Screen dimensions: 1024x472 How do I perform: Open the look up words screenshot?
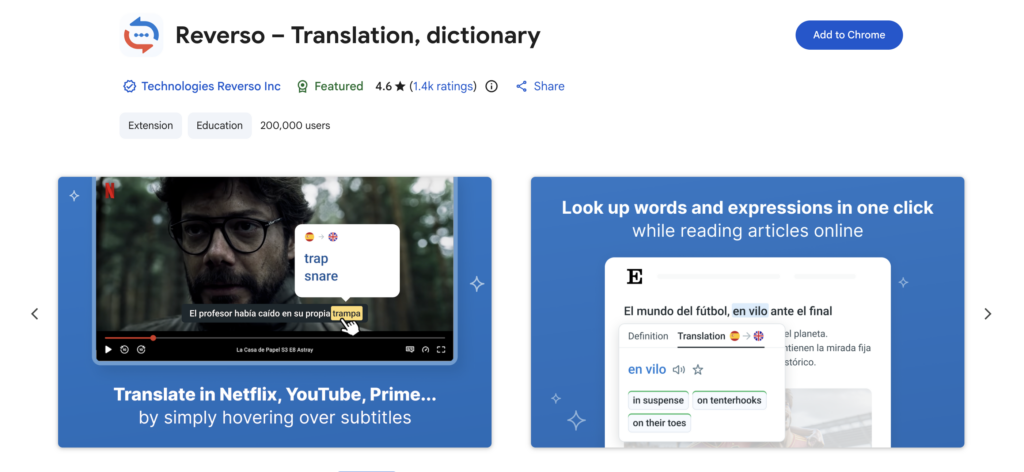[747, 312]
